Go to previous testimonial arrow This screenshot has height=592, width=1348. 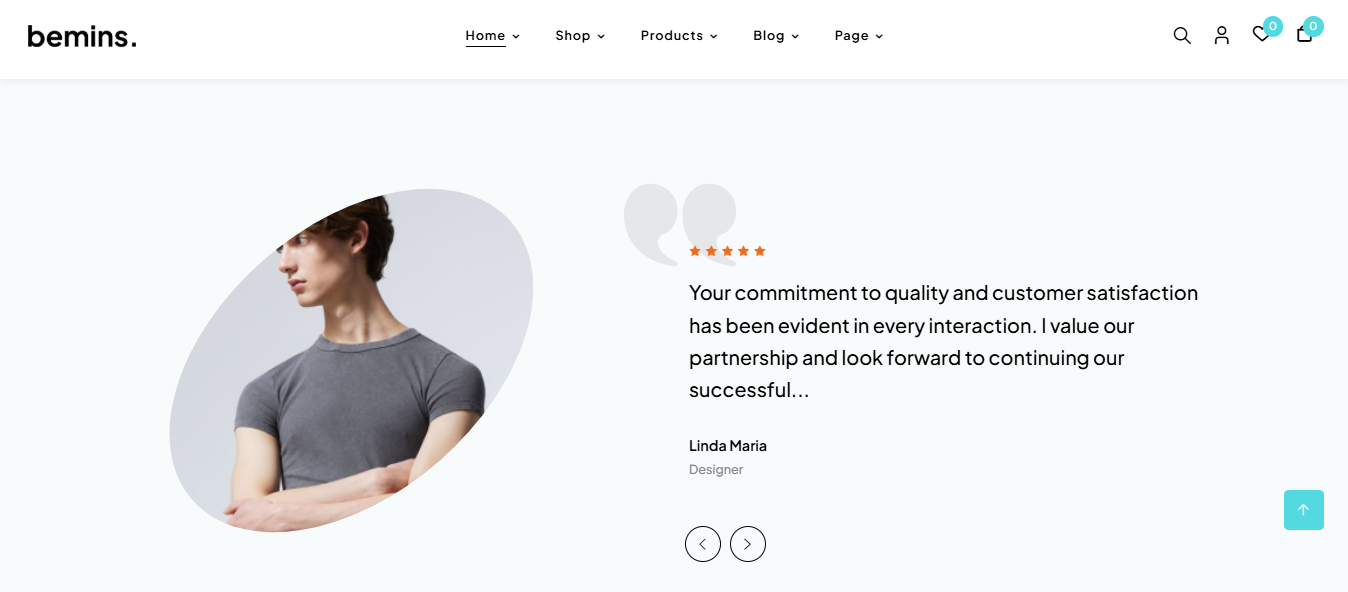[x=703, y=544]
